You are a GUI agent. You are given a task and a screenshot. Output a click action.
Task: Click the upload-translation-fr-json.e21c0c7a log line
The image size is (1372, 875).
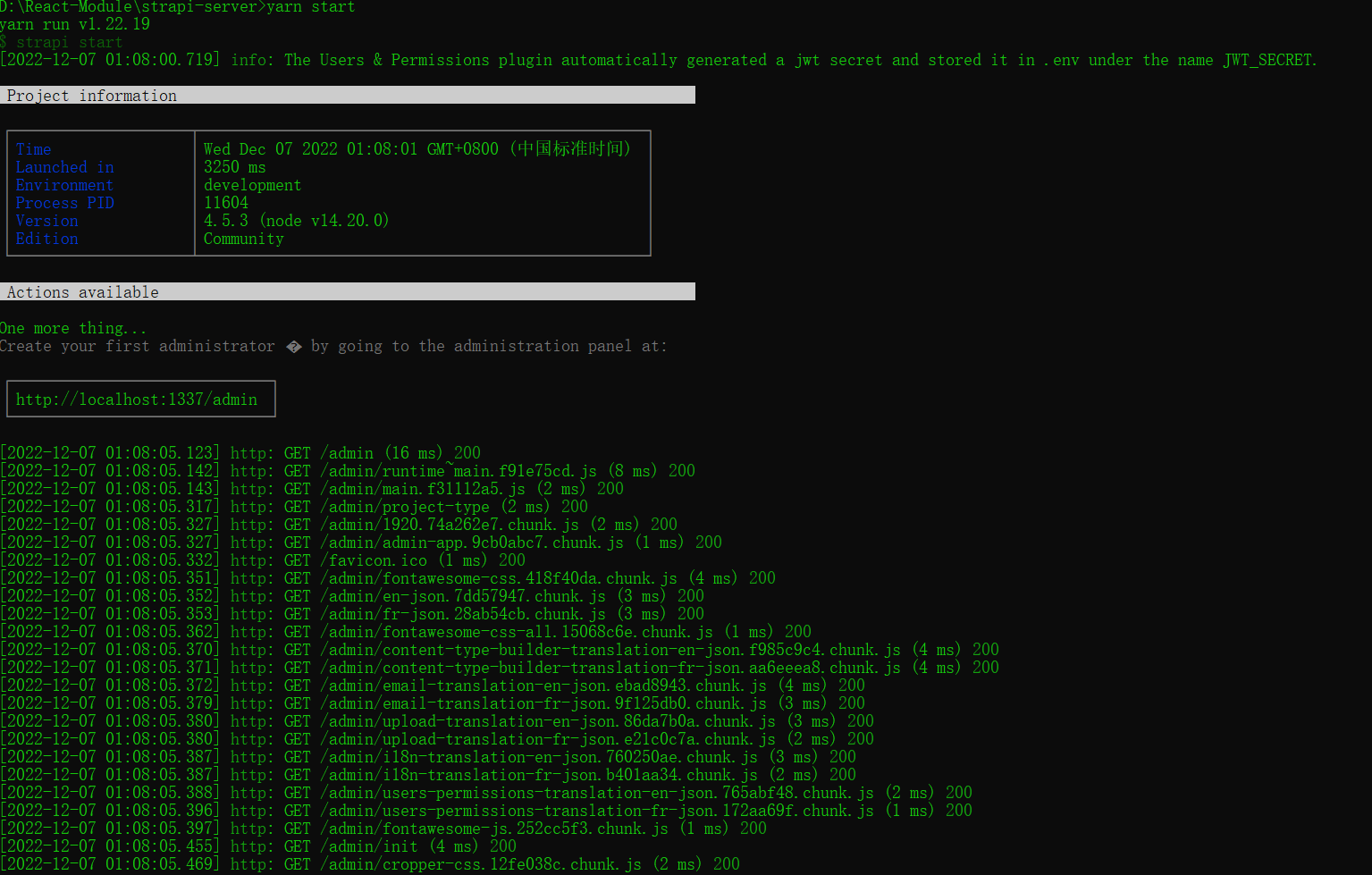[x=437, y=739]
